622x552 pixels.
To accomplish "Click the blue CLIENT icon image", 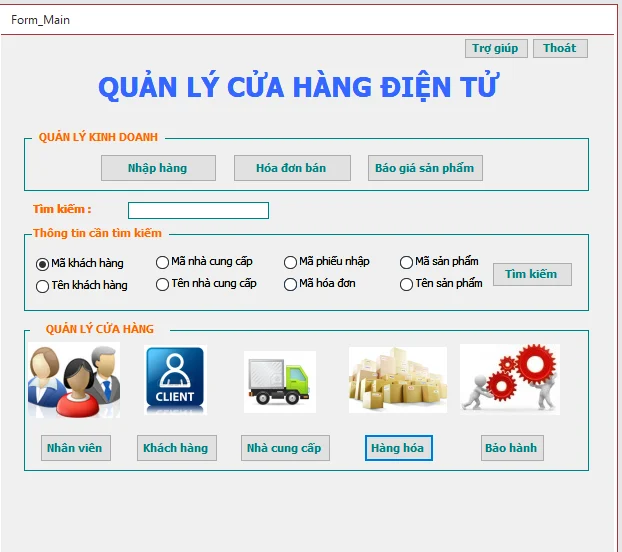I will 175,380.
